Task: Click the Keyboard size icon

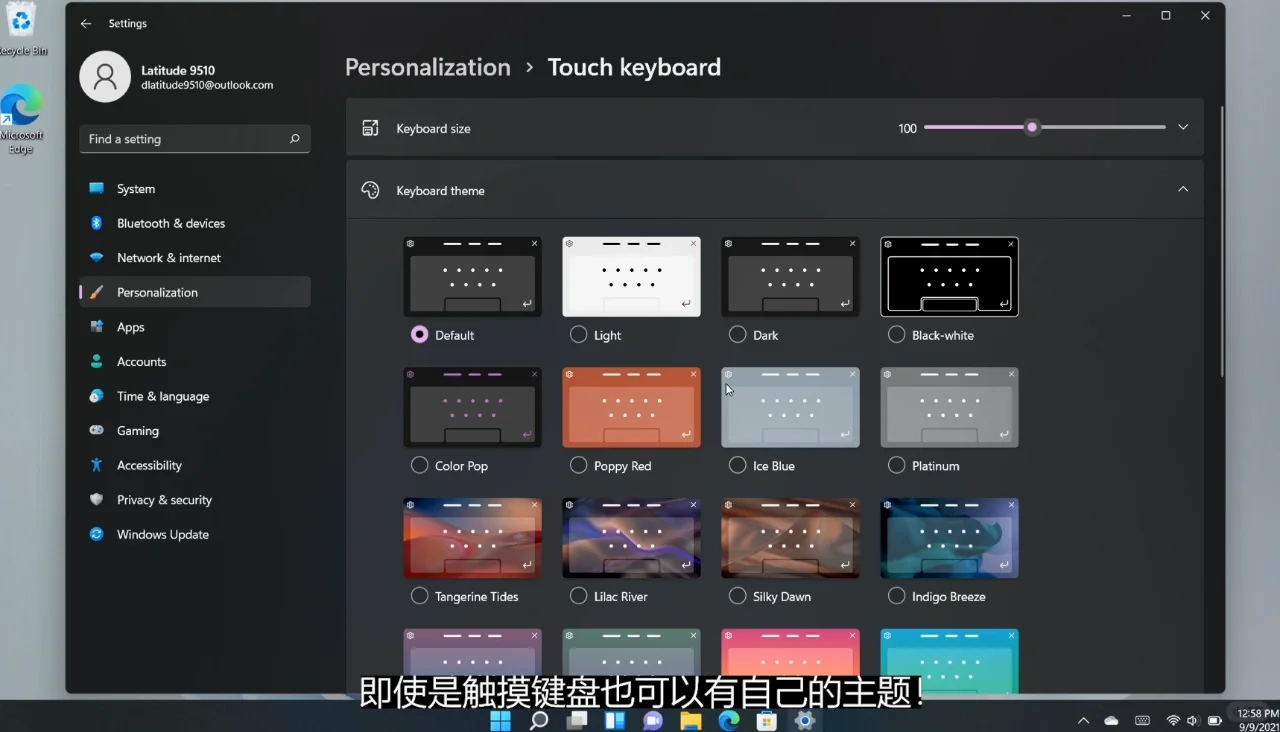Action: coord(370,128)
